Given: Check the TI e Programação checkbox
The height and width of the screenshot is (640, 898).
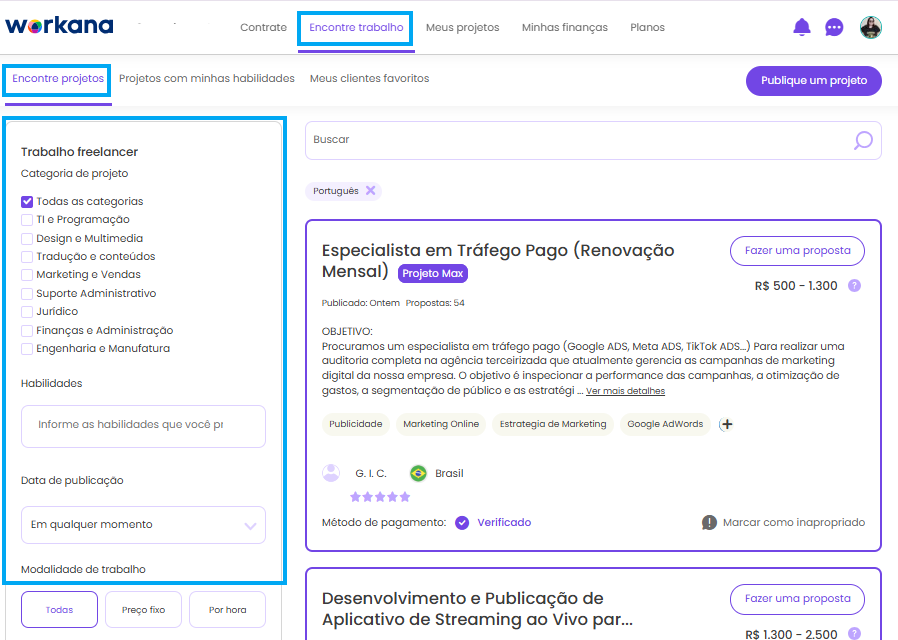Looking at the screenshot, I should [x=27, y=220].
